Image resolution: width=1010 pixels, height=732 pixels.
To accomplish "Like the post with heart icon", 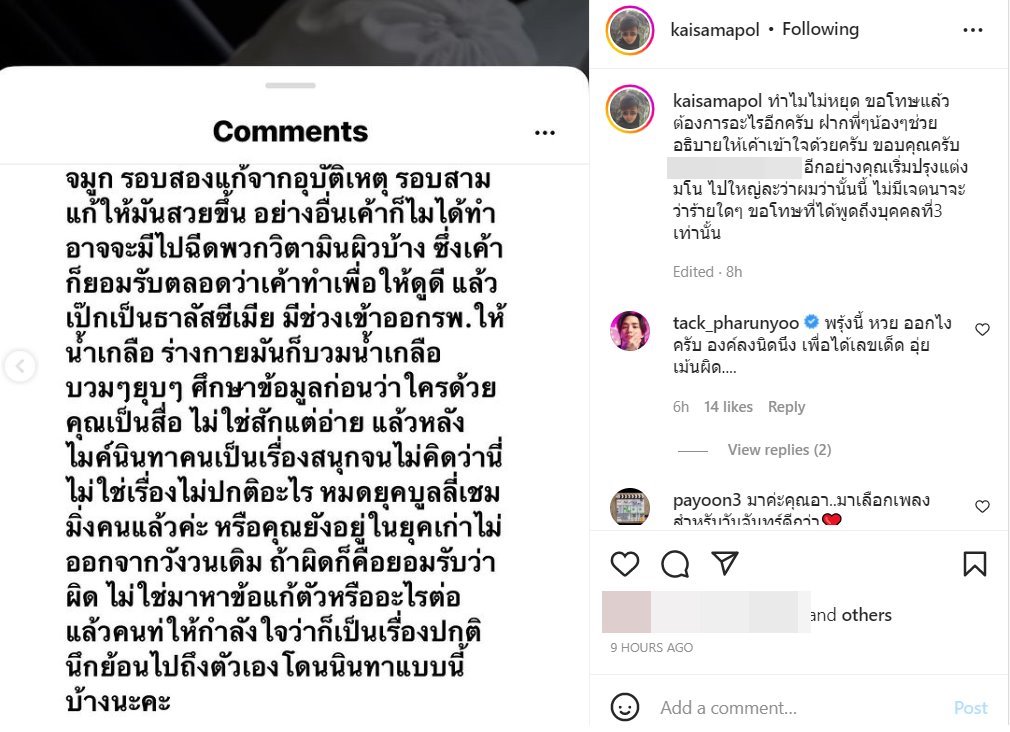I will click(624, 564).
